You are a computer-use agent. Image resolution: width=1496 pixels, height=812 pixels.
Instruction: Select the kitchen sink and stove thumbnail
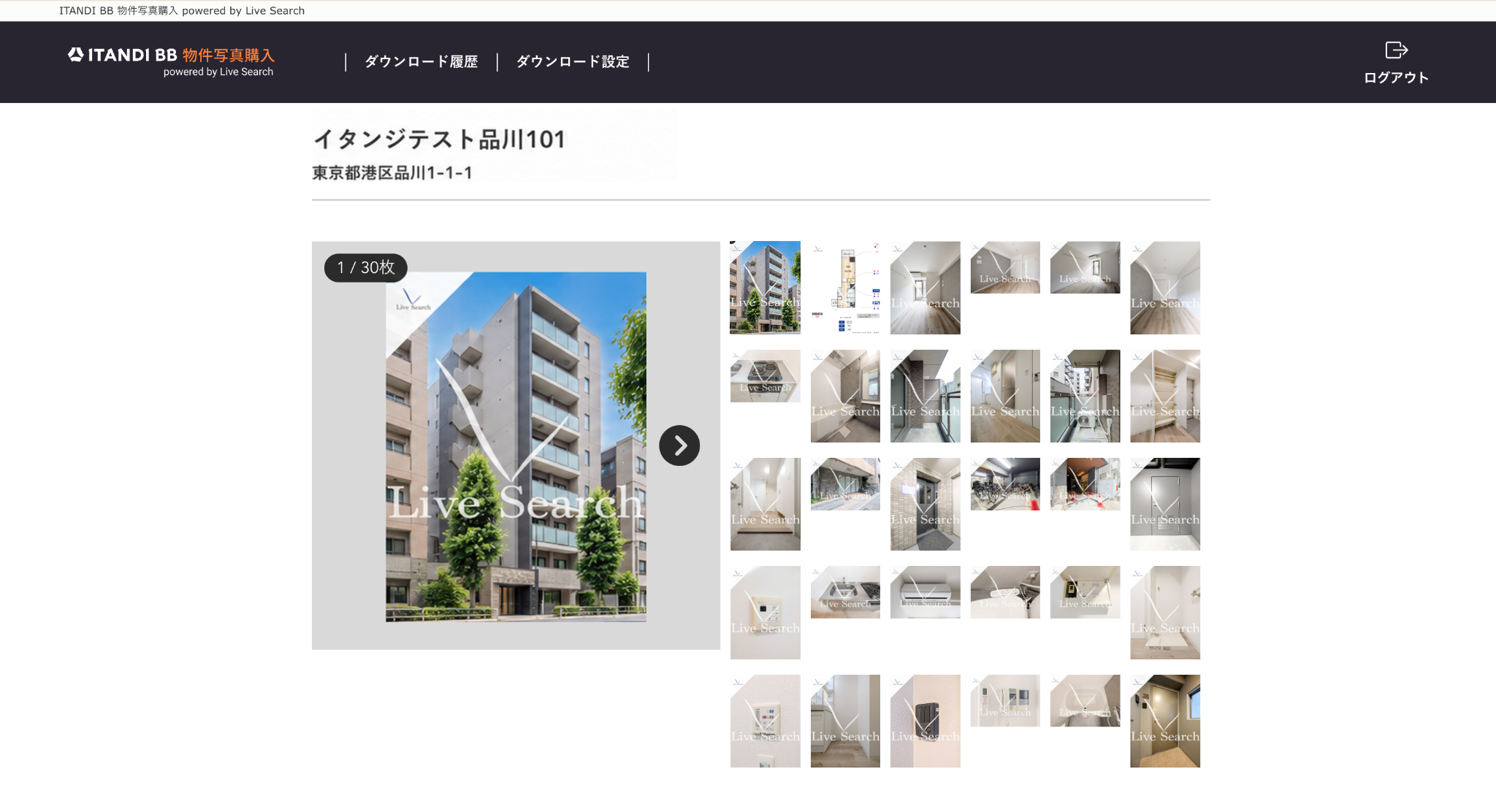845,592
